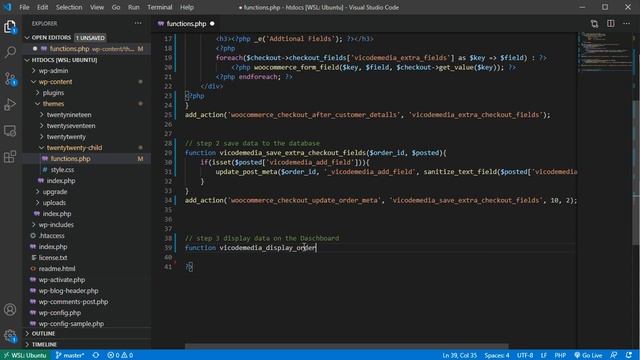The height and width of the screenshot is (360, 640).
Task: Click the Open Changes icon in editor toolbar
Action: pyautogui.click(x=594, y=24)
